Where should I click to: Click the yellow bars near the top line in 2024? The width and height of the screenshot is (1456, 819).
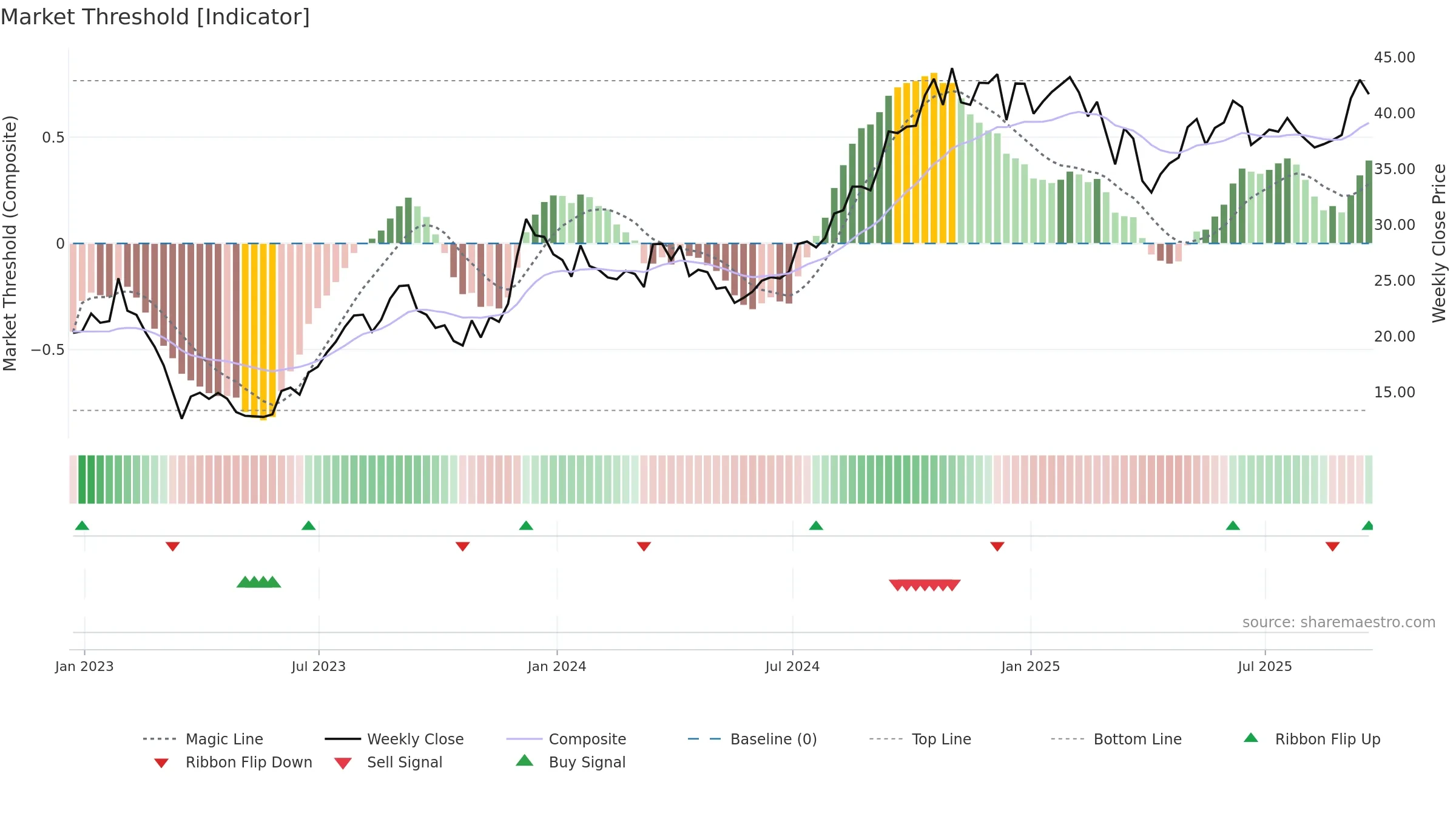click(x=925, y=159)
